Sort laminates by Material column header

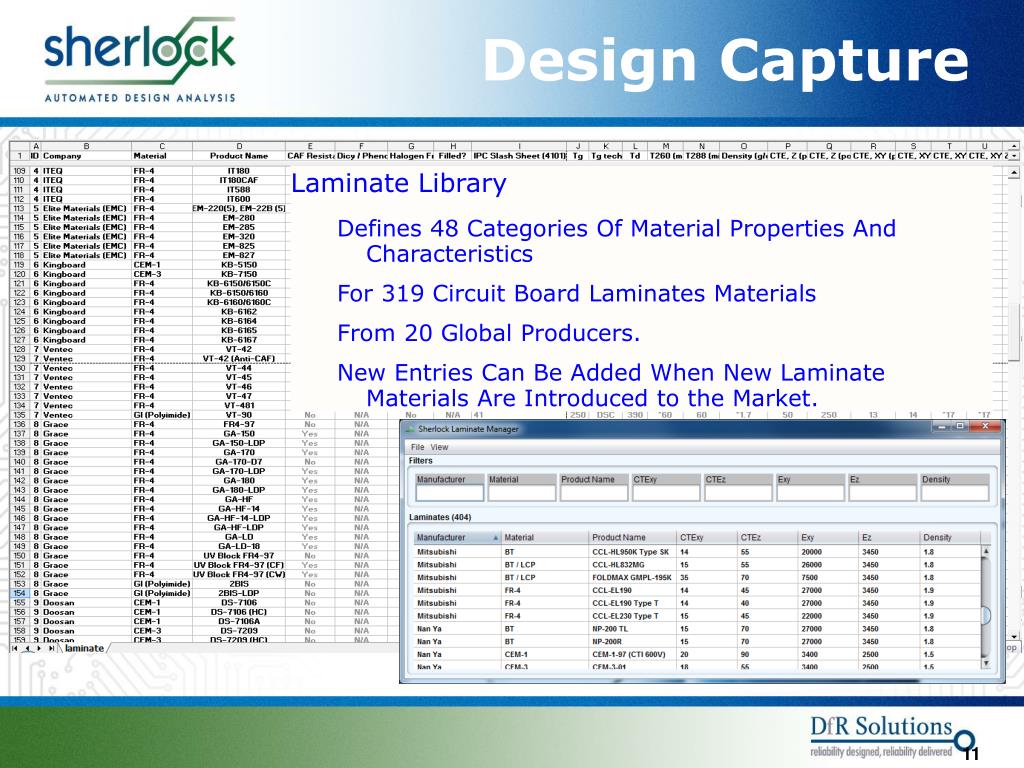544,537
